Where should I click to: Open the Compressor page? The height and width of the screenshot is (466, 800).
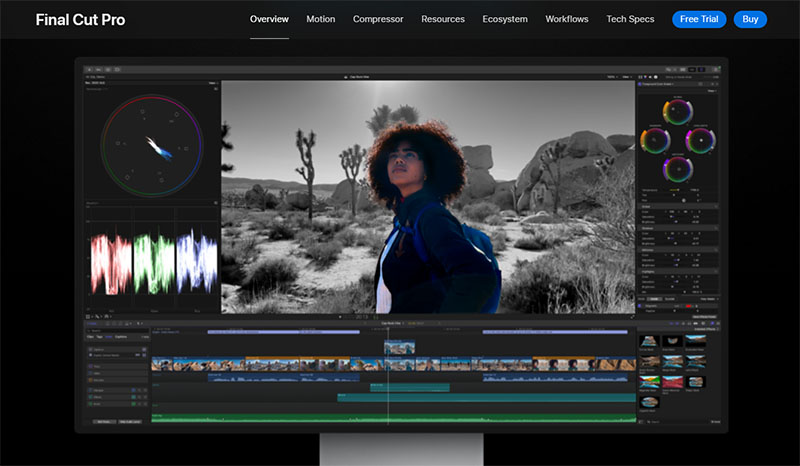[378, 19]
